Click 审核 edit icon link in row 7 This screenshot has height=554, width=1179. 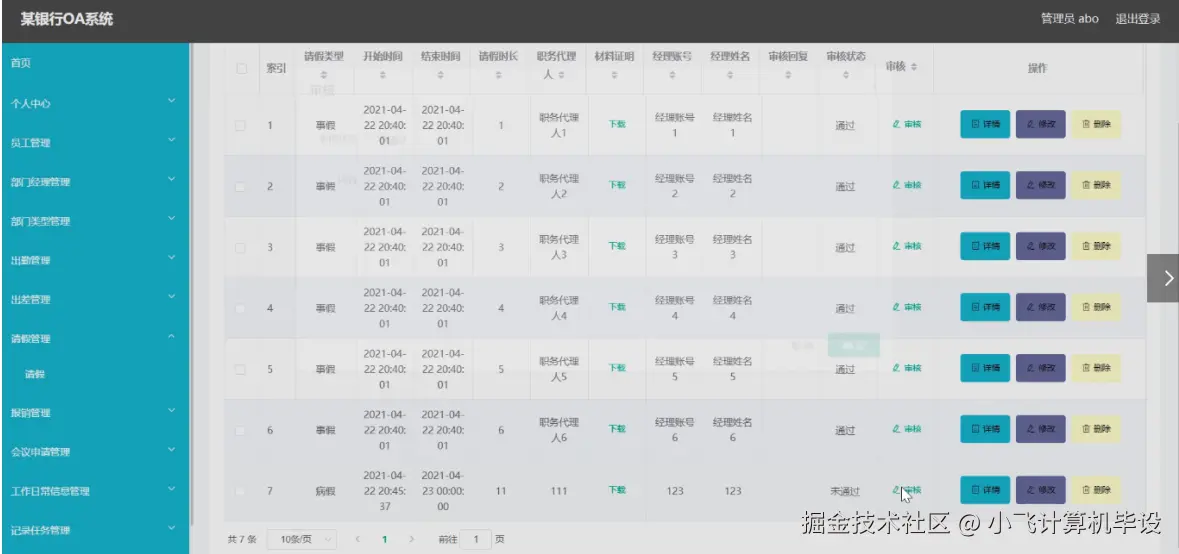tap(907, 490)
